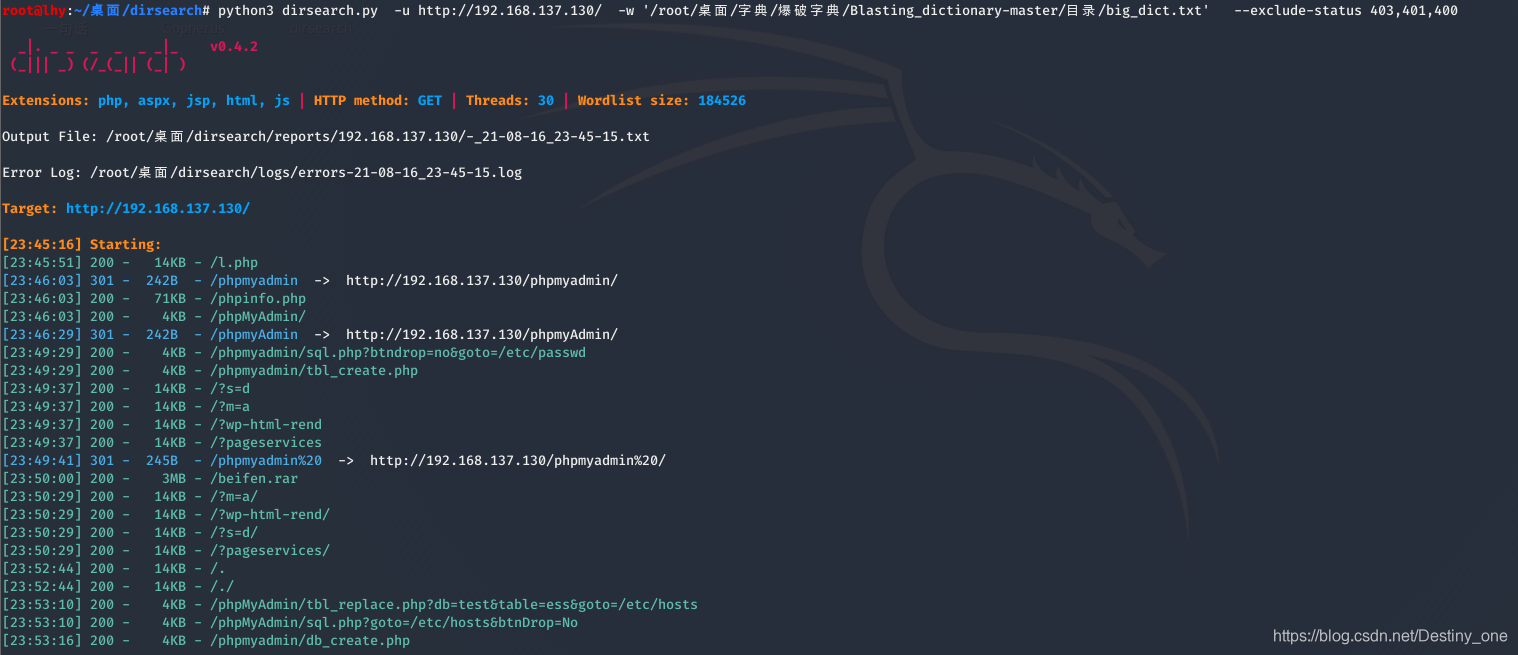The height and width of the screenshot is (655, 1518).
Task: Click the /?s=d/ result entry
Action: pyautogui.click(x=234, y=532)
